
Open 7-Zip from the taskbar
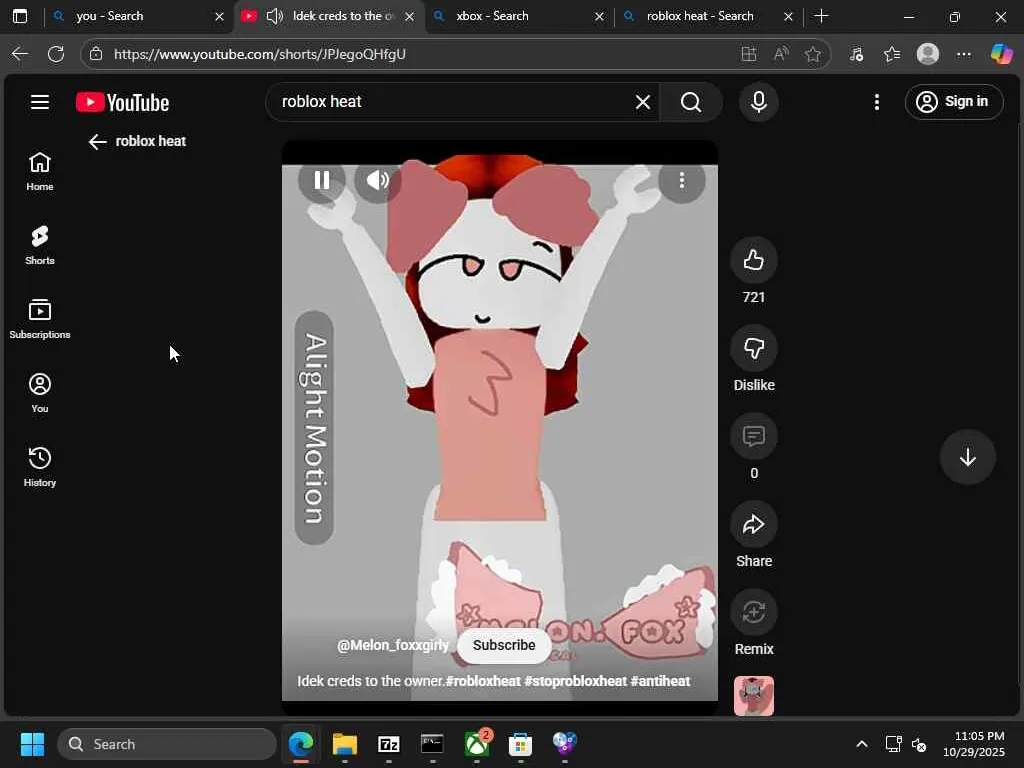[389, 744]
